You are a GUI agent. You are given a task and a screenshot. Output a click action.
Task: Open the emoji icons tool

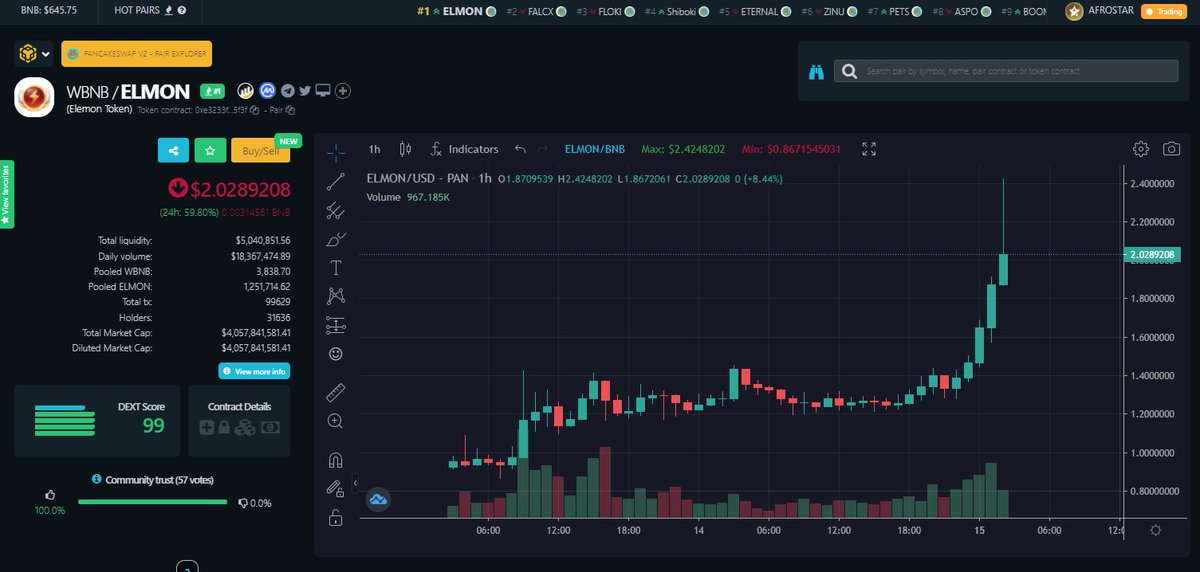(x=336, y=354)
